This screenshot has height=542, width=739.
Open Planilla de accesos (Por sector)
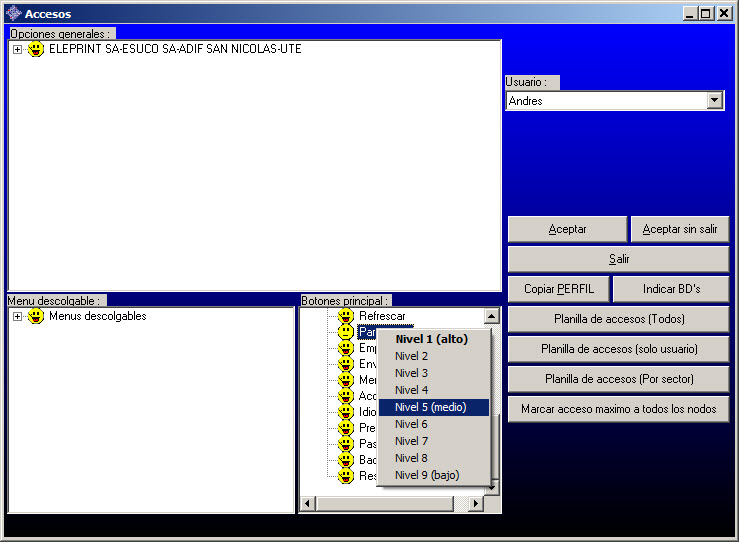click(618, 379)
